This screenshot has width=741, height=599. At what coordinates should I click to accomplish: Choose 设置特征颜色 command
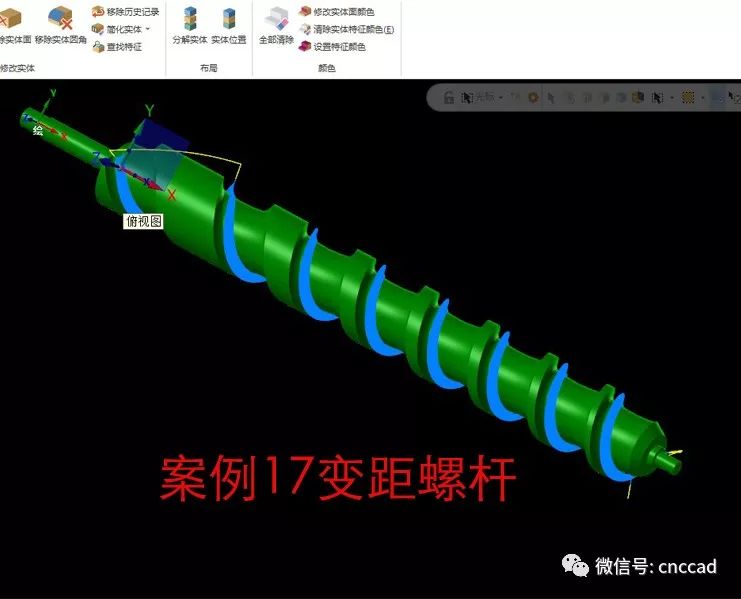point(332,47)
